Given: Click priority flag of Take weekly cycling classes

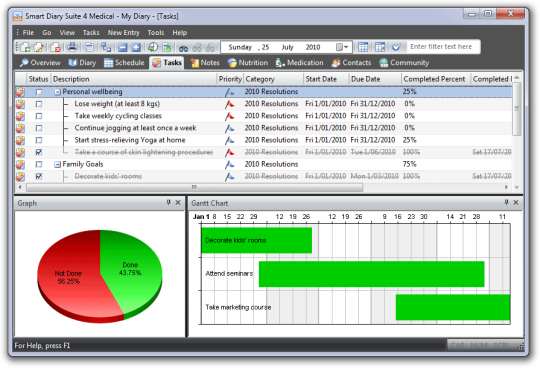Looking at the screenshot, I should click(x=229, y=116).
